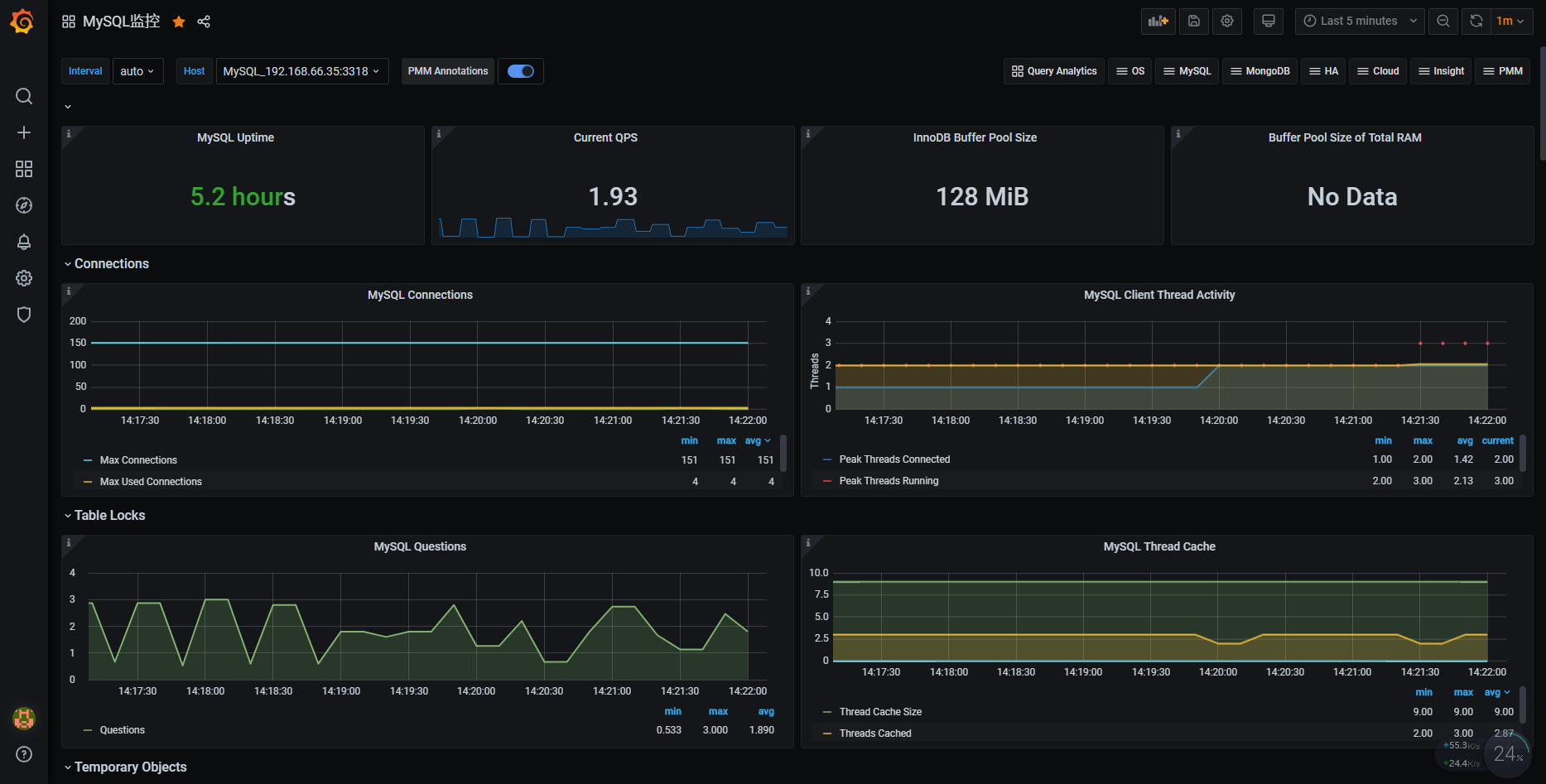The height and width of the screenshot is (784, 1546).
Task: Open Buffer Pool Size of Total RAM title
Action: (1345, 137)
